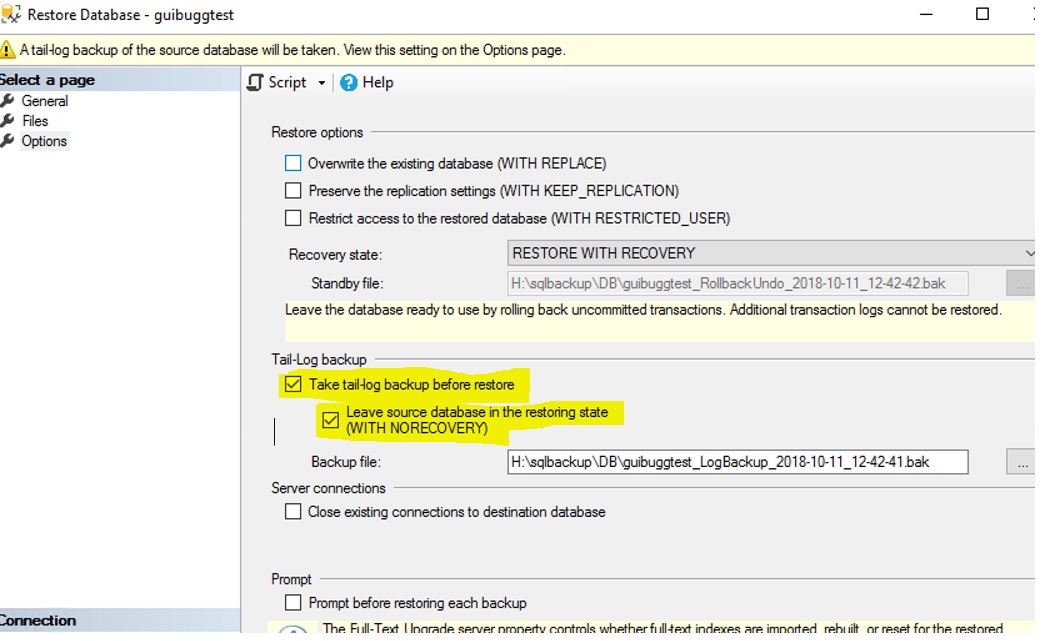Click the warning icon in notification bar
1051x641 pixels.
(8, 50)
